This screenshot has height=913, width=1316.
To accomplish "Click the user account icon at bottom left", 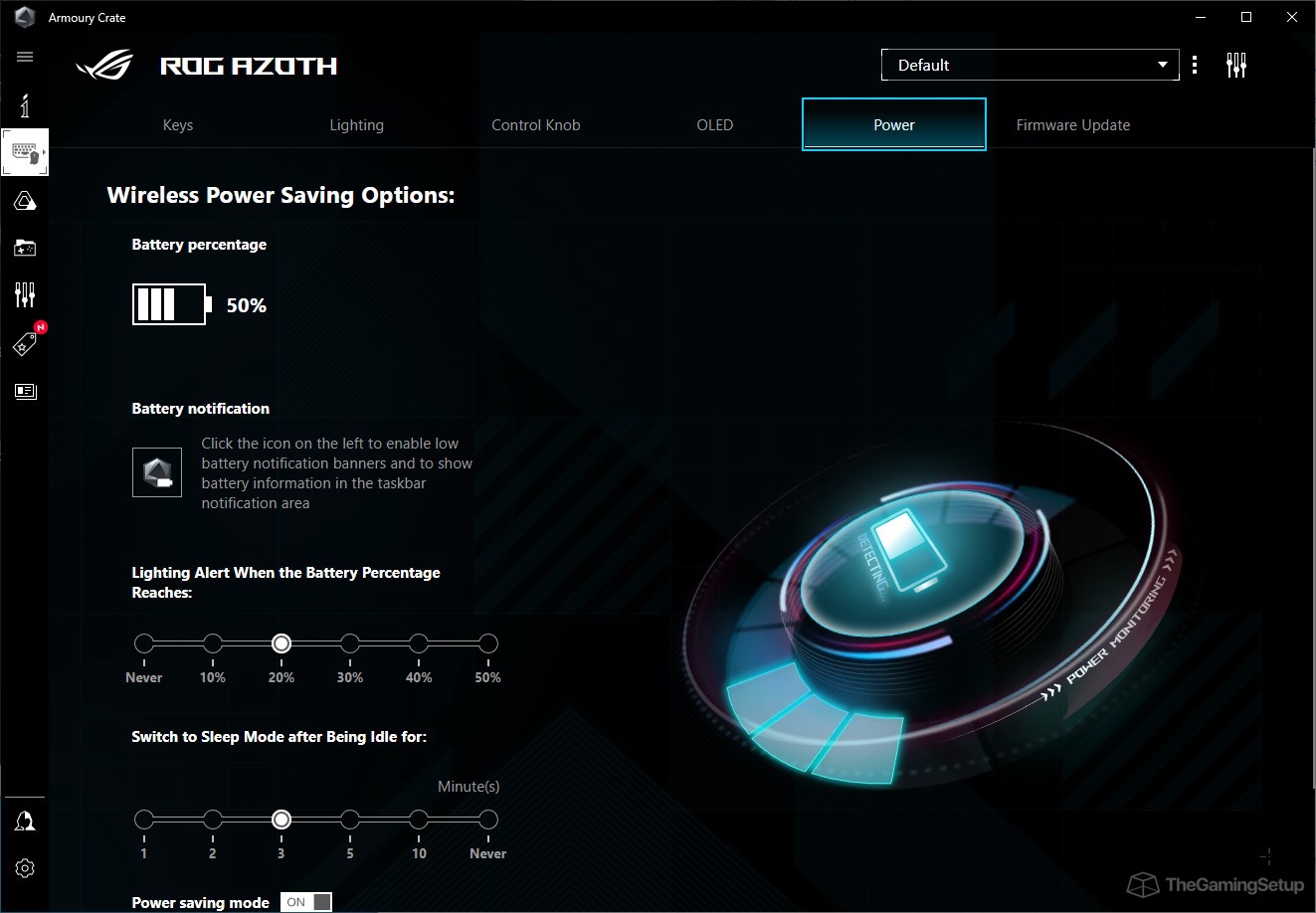I will click(25, 820).
